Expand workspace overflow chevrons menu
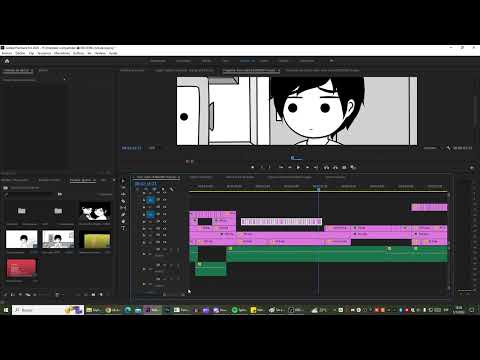Screen dimensions: 480x360 (x=331, y=61)
